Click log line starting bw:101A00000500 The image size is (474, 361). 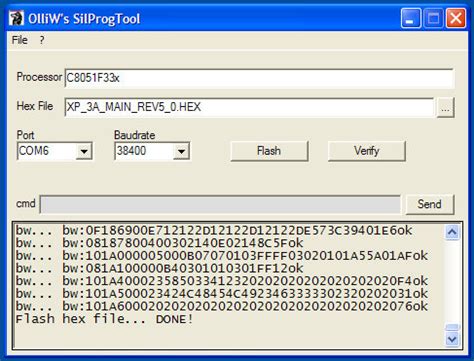pos(221,256)
